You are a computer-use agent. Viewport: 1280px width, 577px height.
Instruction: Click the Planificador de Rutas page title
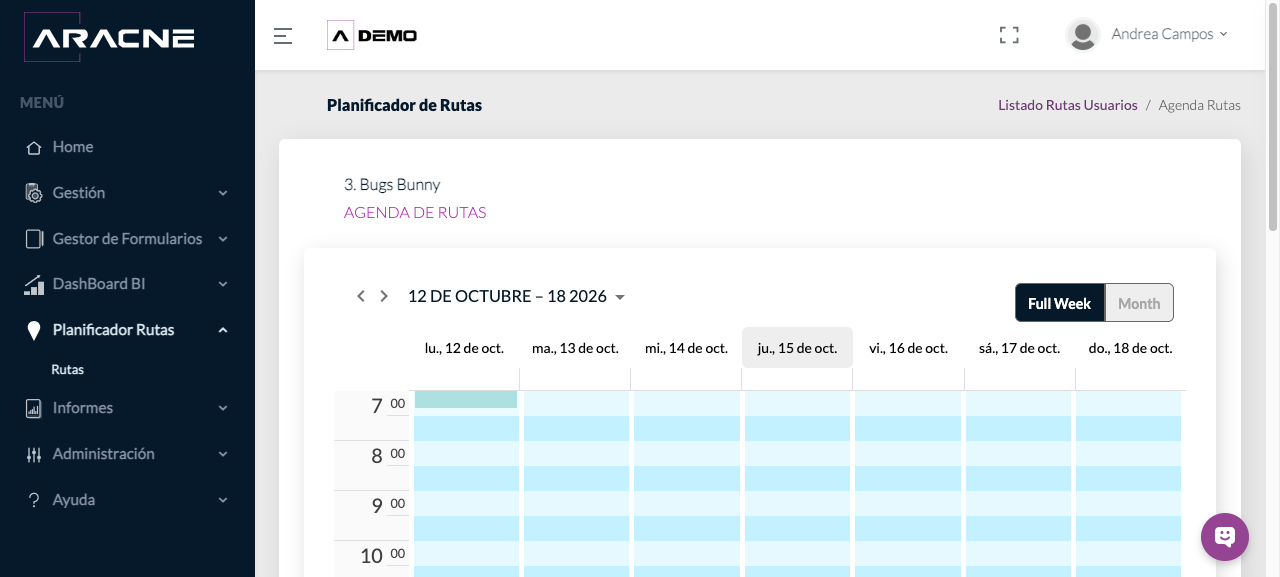point(404,105)
